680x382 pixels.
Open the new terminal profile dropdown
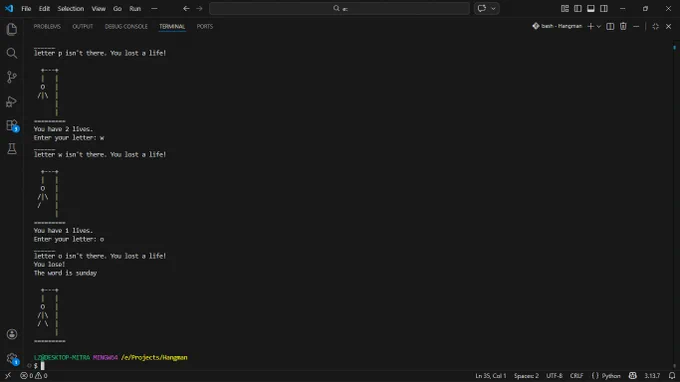pyautogui.click(x=599, y=26)
